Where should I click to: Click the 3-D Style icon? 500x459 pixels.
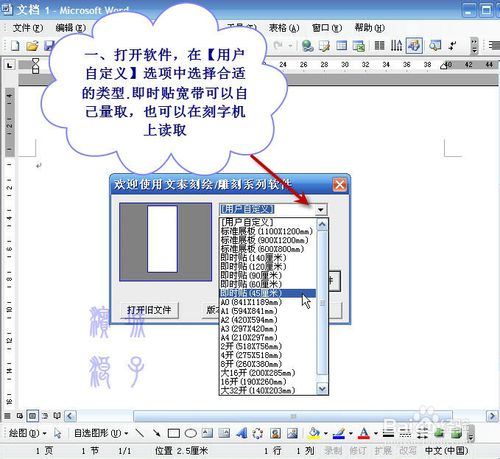coord(456,433)
